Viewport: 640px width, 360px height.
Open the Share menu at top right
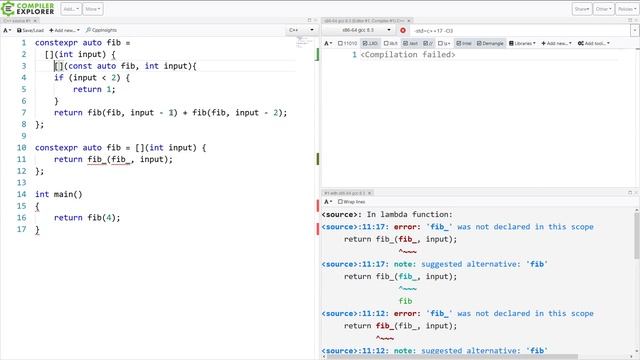(582, 9)
